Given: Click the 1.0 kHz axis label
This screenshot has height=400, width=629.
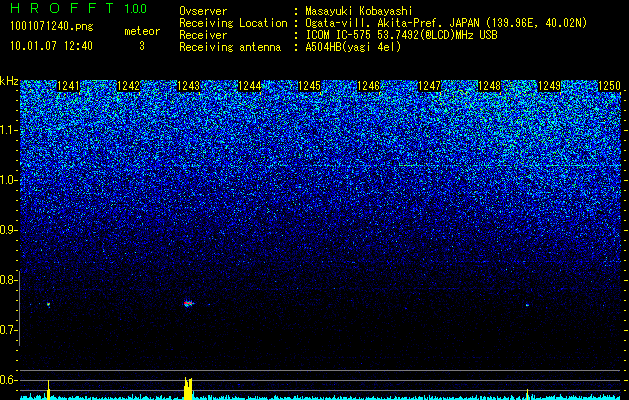Looking at the screenshot, I should pos(8,180).
